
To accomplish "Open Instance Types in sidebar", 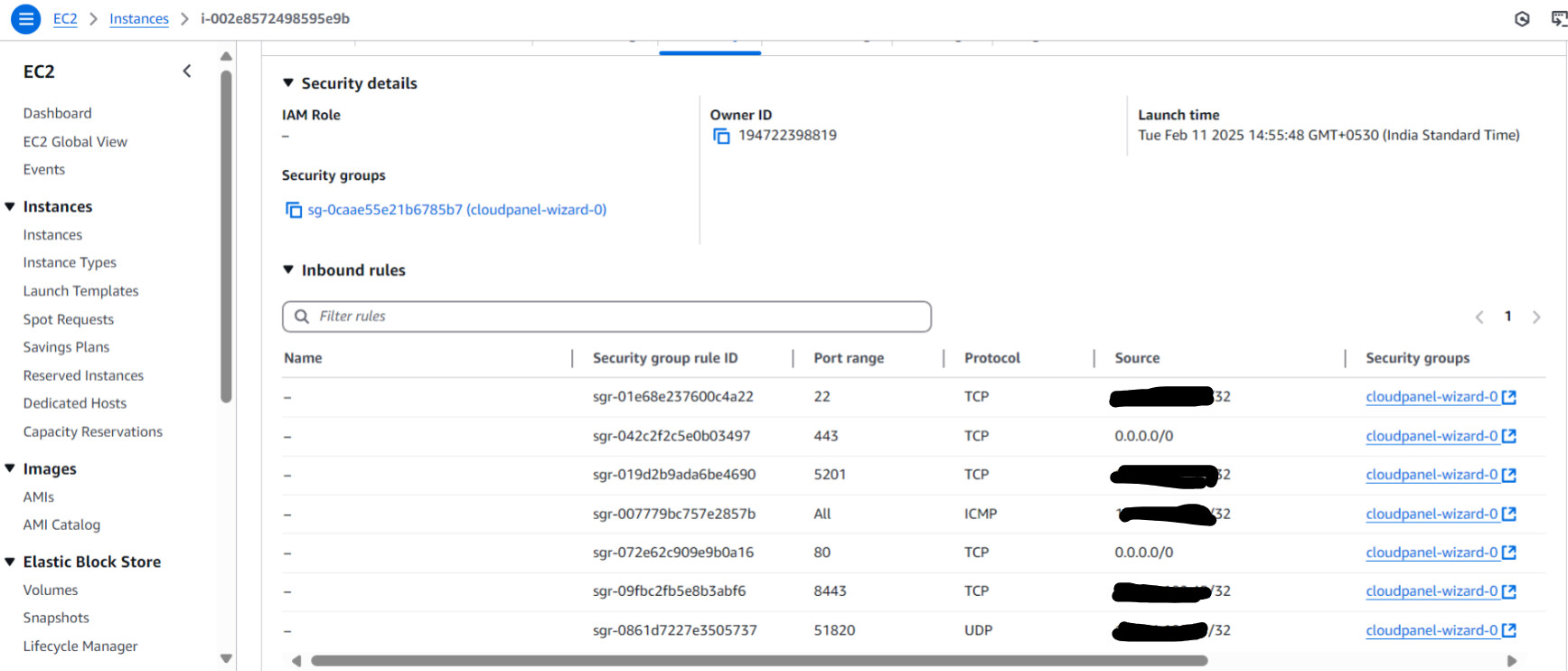I will coord(70,262).
